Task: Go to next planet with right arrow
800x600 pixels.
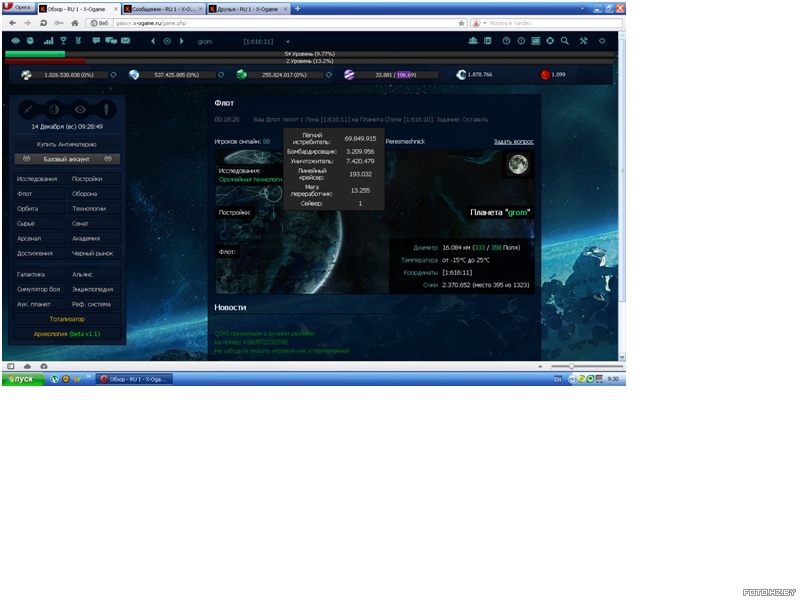Action: 182,41
